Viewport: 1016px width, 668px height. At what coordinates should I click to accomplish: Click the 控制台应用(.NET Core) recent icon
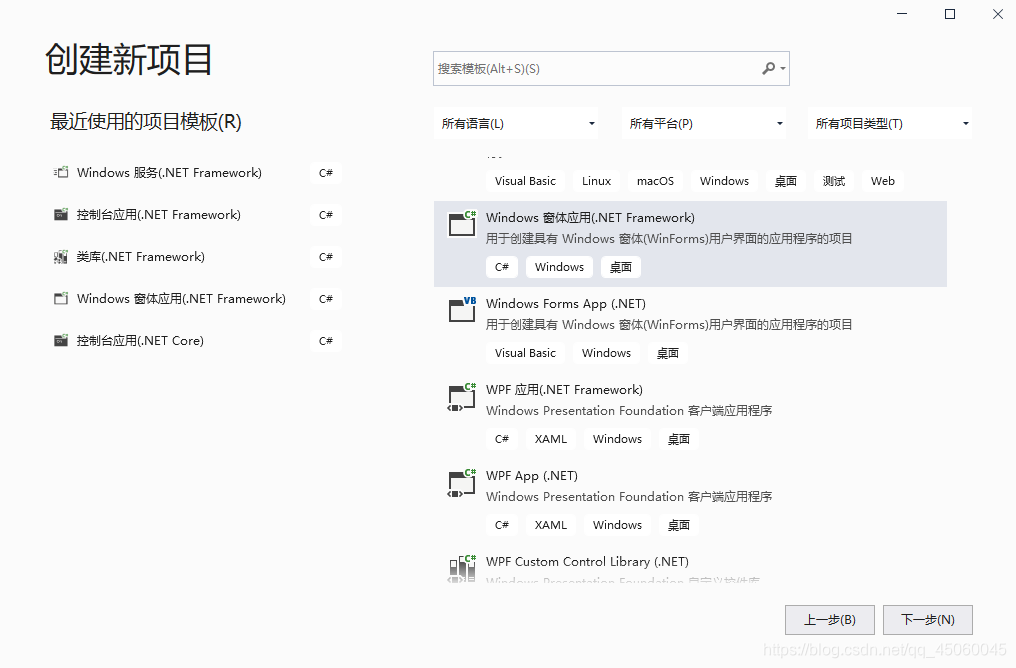pos(61,341)
